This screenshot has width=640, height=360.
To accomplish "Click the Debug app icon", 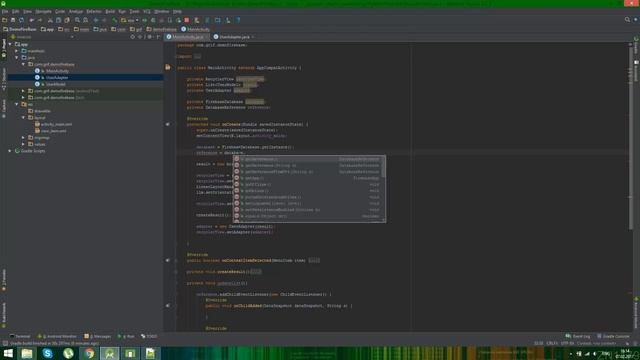I will [153, 20].
